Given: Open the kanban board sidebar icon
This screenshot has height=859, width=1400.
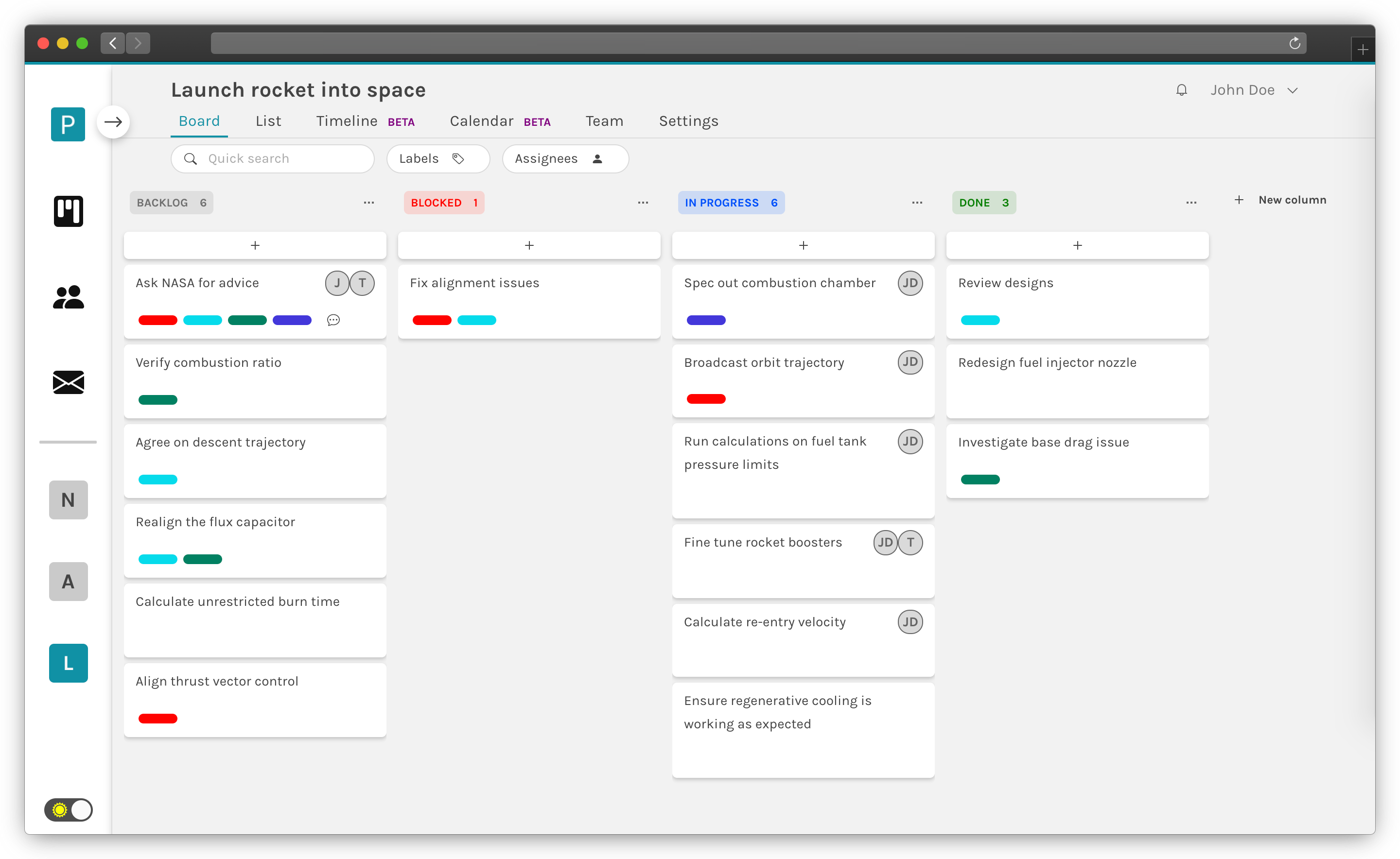Looking at the screenshot, I should tap(68, 211).
